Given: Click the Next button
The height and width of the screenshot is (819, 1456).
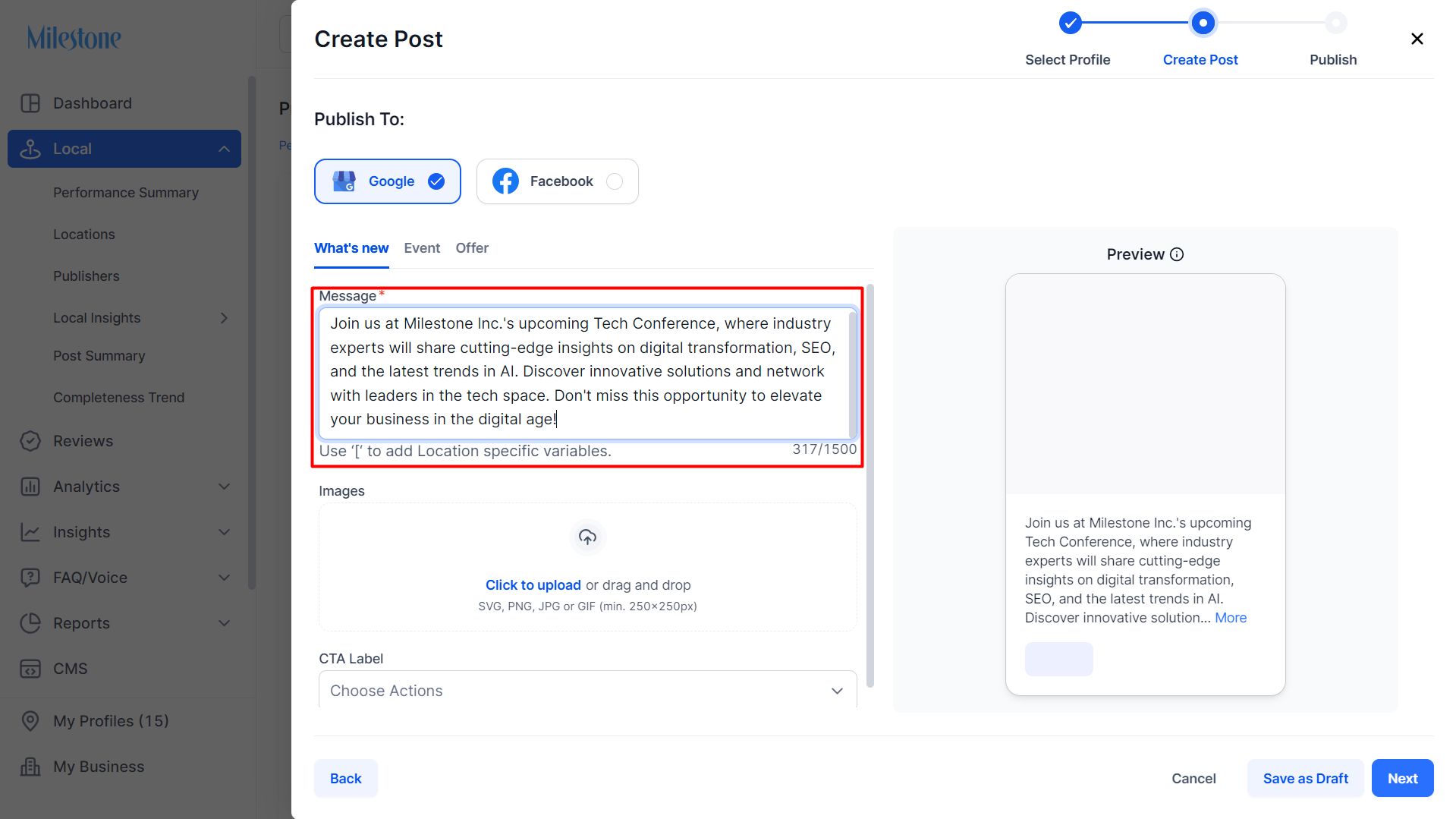Looking at the screenshot, I should pyautogui.click(x=1402, y=778).
